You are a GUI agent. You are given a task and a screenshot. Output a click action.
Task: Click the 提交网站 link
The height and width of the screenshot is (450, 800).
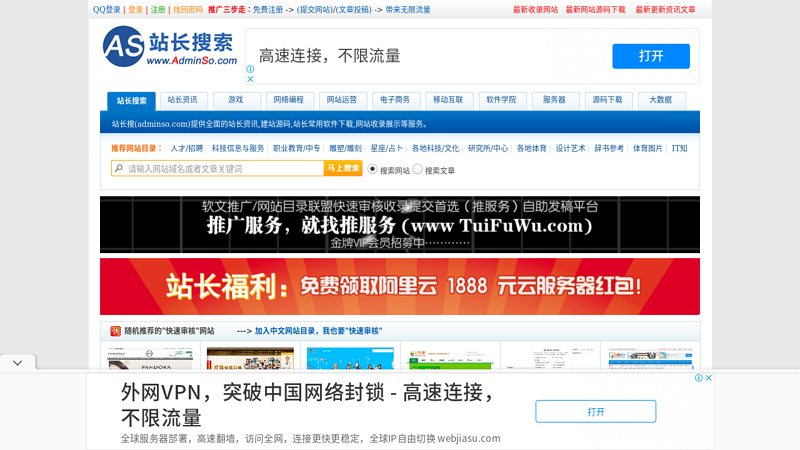pyautogui.click(x=314, y=10)
